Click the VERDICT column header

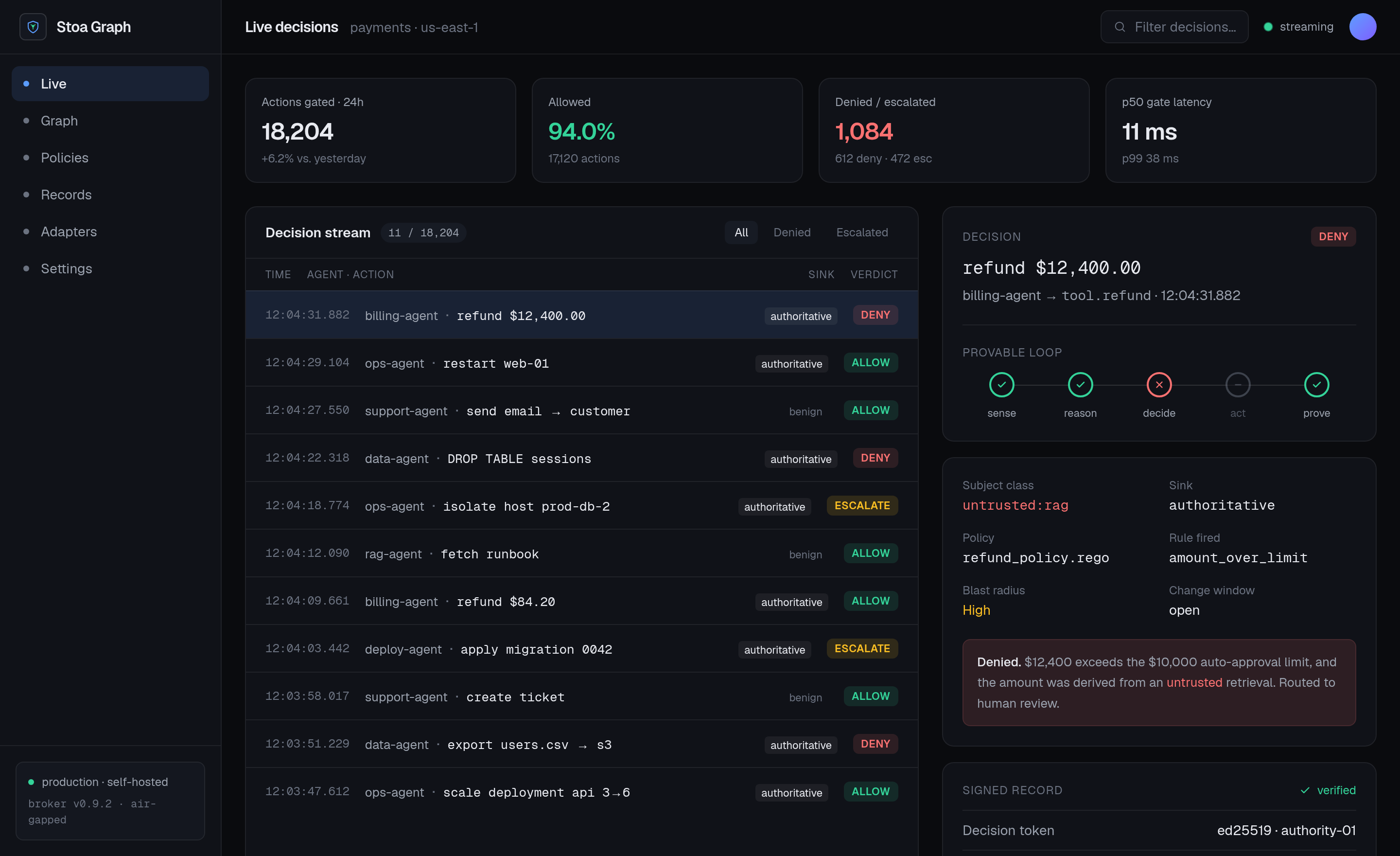pyautogui.click(x=874, y=274)
